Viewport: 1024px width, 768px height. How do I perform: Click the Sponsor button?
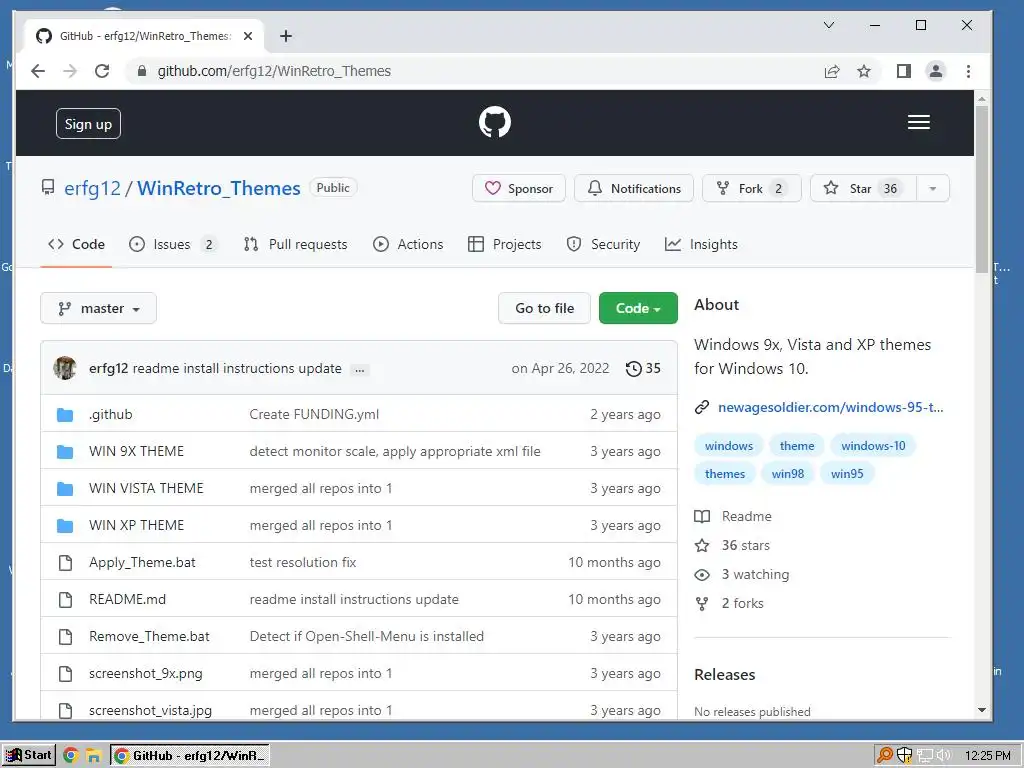click(519, 189)
